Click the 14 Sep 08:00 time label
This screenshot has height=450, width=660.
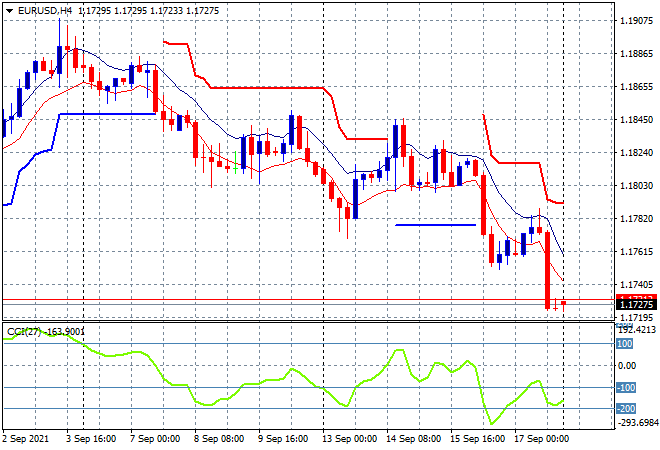pyautogui.click(x=413, y=439)
